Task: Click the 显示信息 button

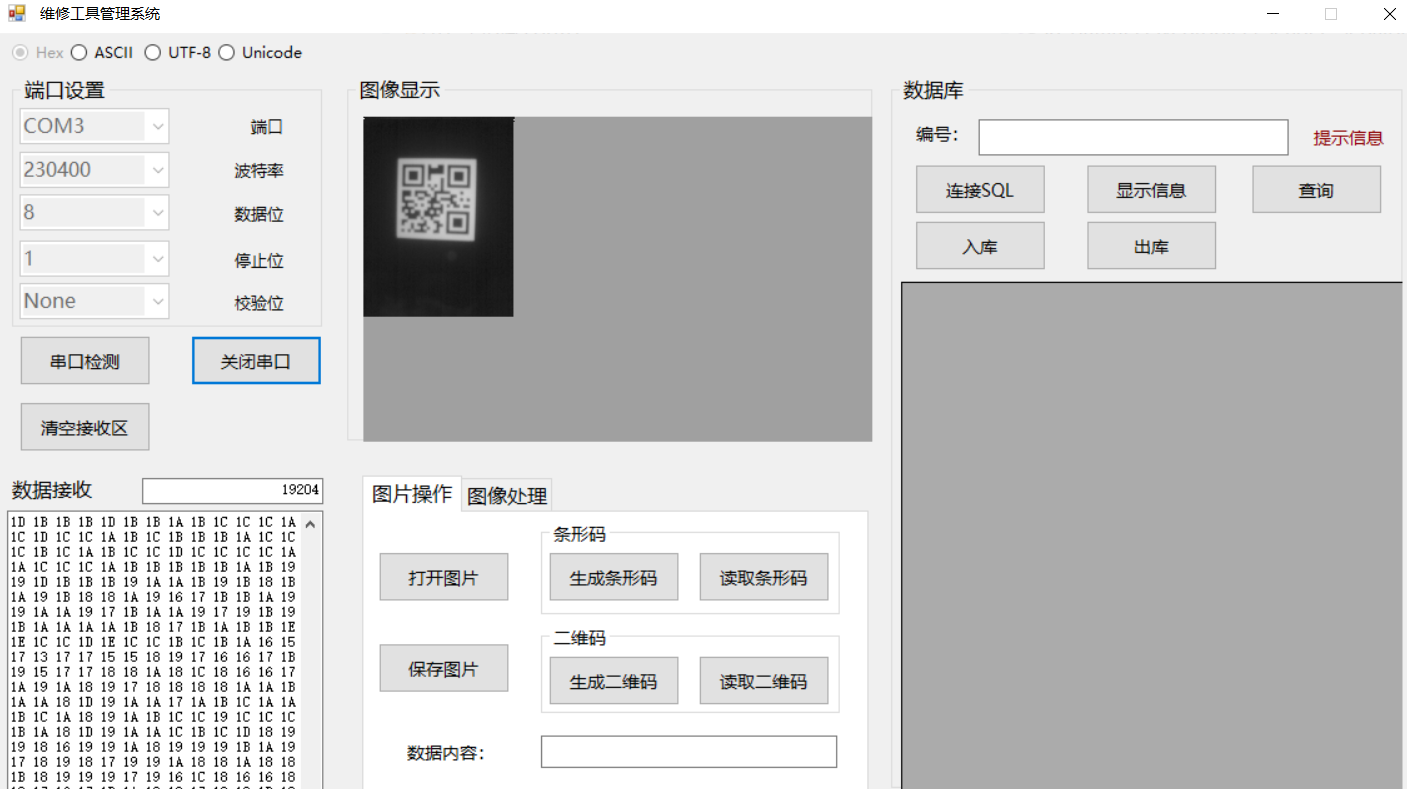Action: (1152, 189)
